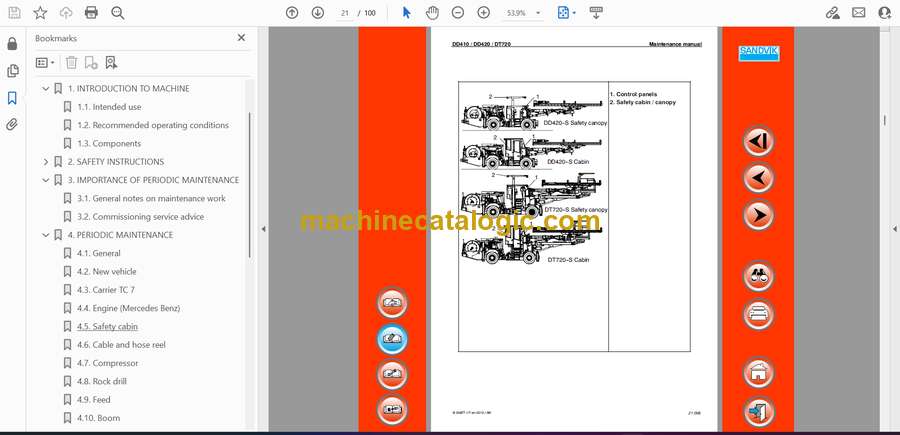Open bookmark 4.2. New vehicle
This screenshot has width=900, height=435.
pos(107,271)
